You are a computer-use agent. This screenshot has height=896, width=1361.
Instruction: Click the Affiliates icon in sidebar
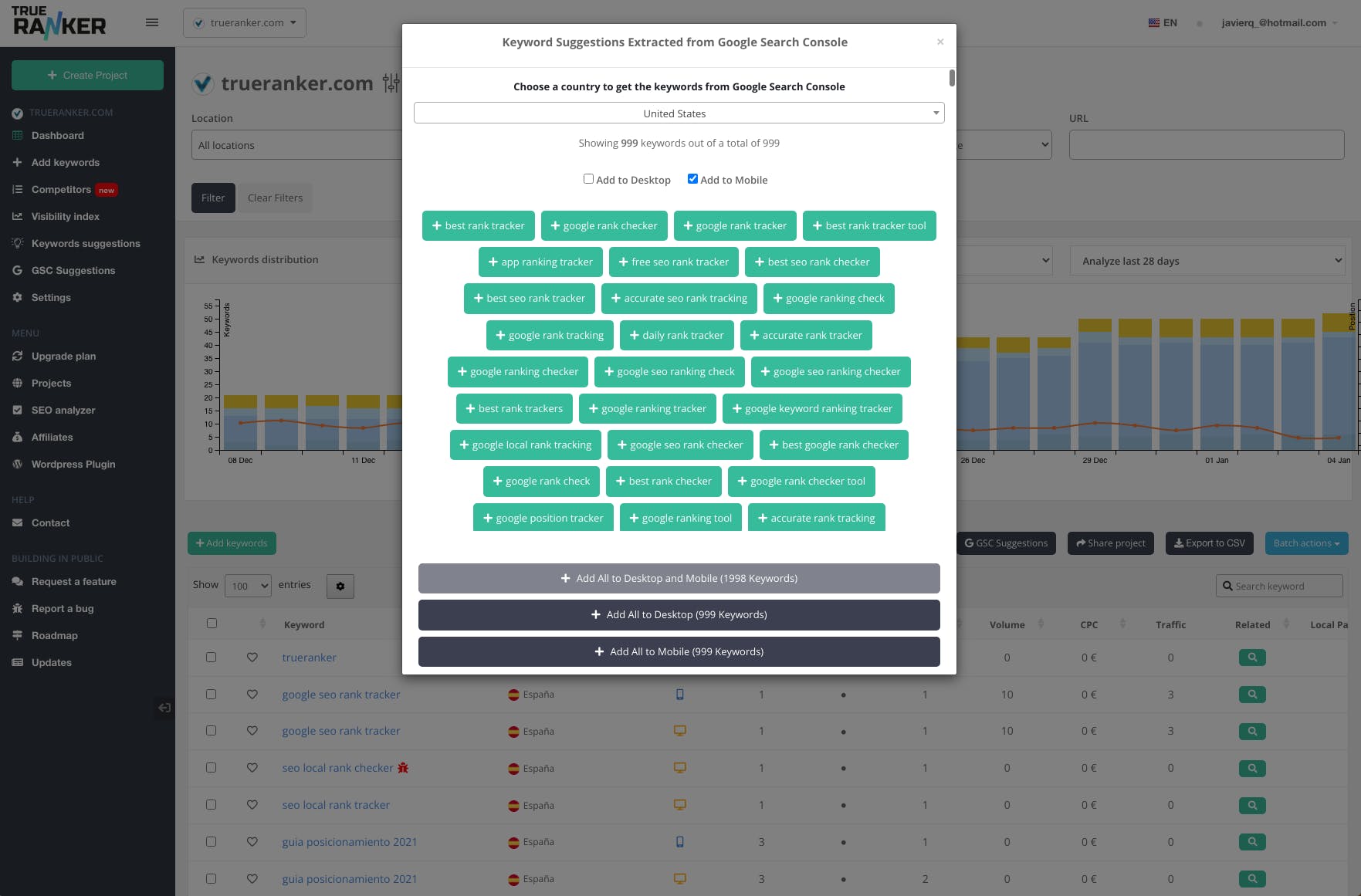click(17, 437)
